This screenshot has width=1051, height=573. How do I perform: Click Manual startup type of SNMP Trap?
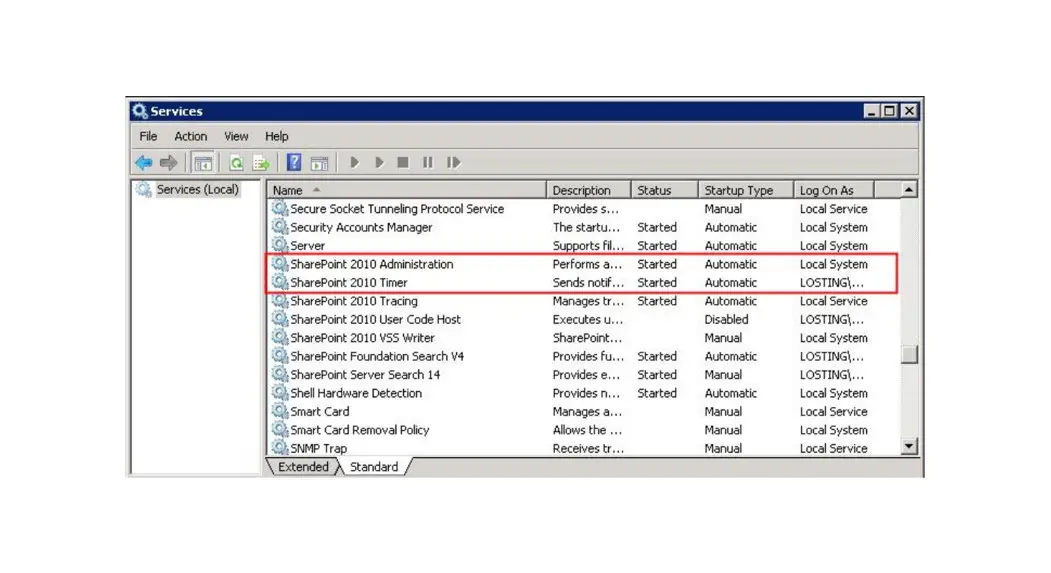point(723,448)
